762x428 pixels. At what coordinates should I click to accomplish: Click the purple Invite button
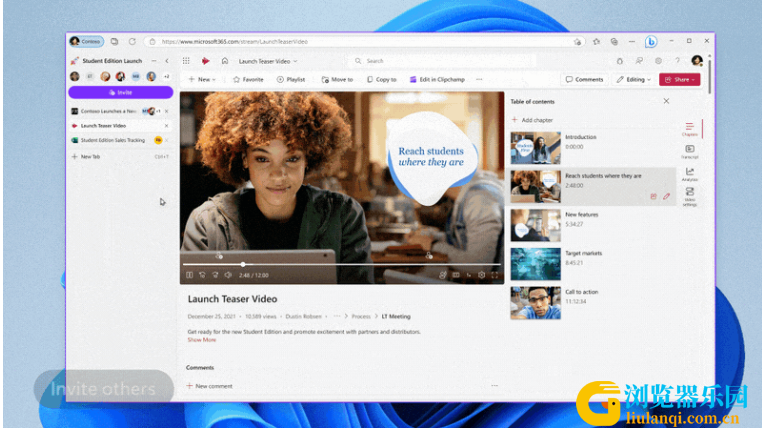coord(121,92)
